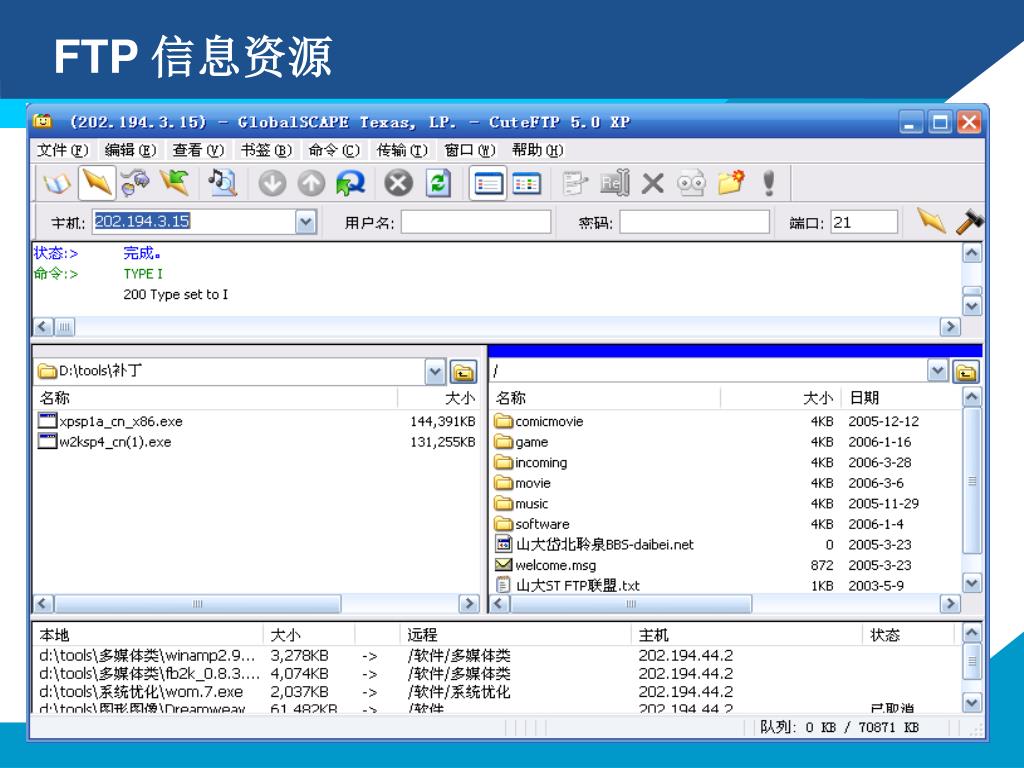The image size is (1024, 768).
Task: Click the 密码 password input field
Action: (694, 222)
